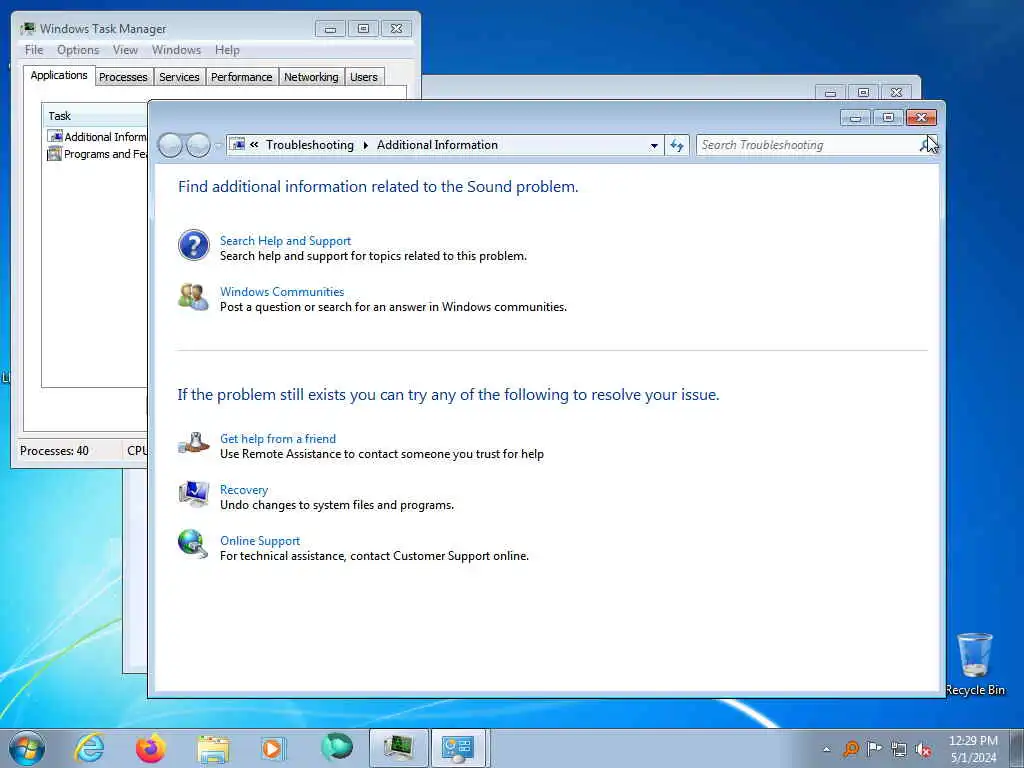
Task: Open the Search Help and Support link
Action: click(x=285, y=241)
